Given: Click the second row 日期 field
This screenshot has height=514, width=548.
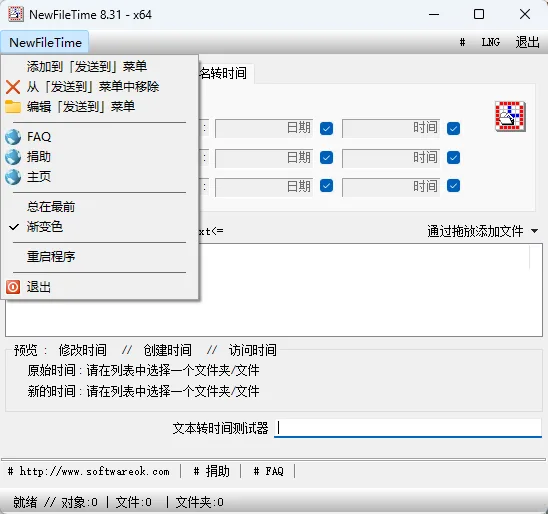Looking at the screenshot, I should tap(264, 158).
